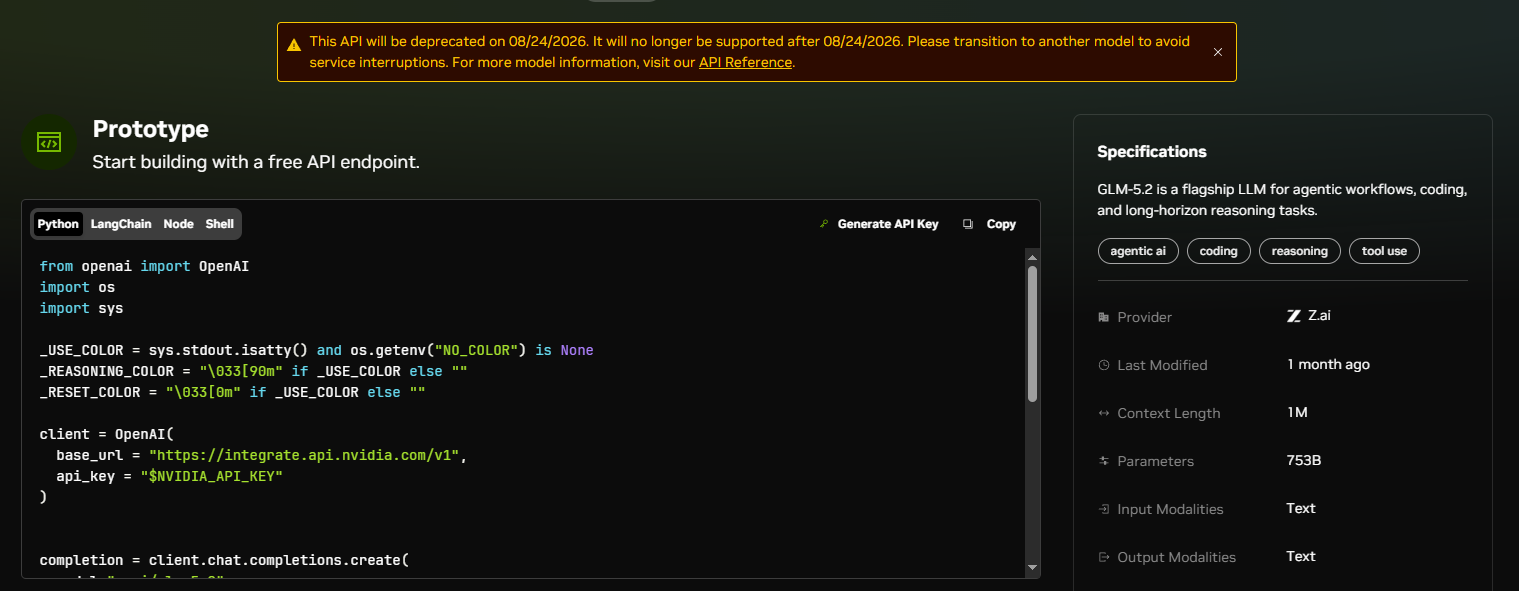The image size is (1519, 591).
Task: Click the '753B' parameters value
Action: (1304, 460)
